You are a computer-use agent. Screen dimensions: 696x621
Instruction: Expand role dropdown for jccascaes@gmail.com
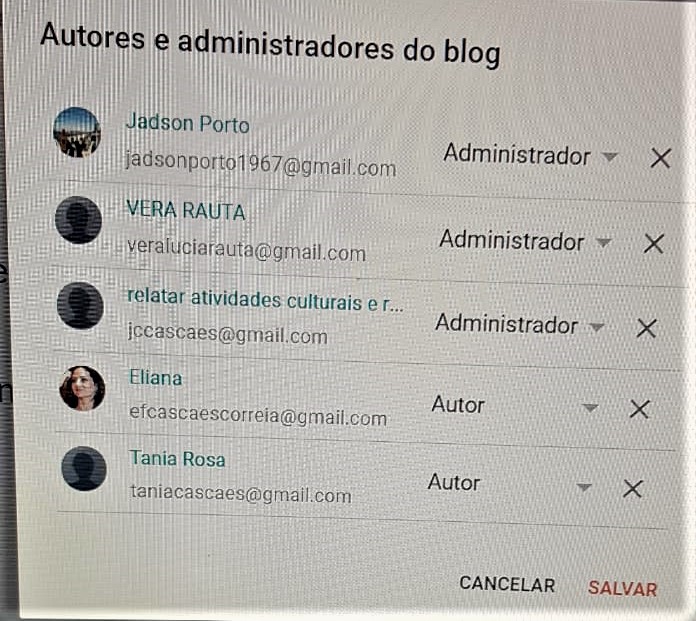520,324
